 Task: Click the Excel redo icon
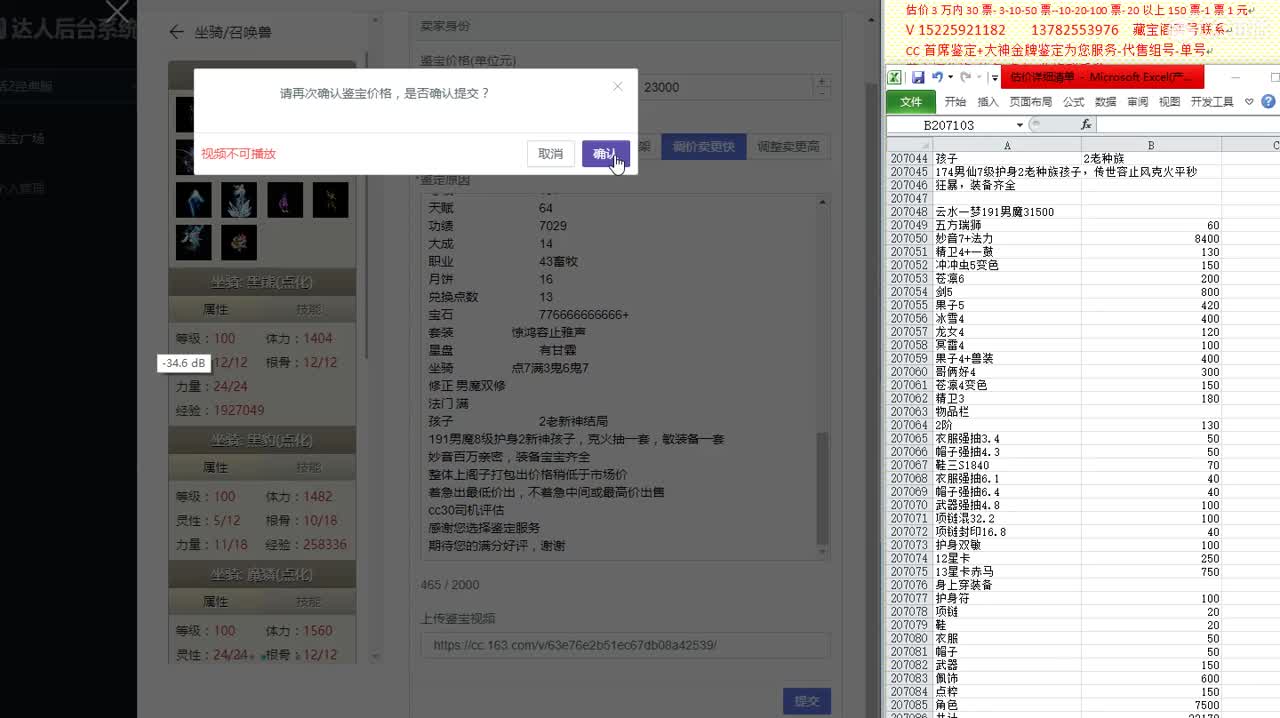(964, 77)
